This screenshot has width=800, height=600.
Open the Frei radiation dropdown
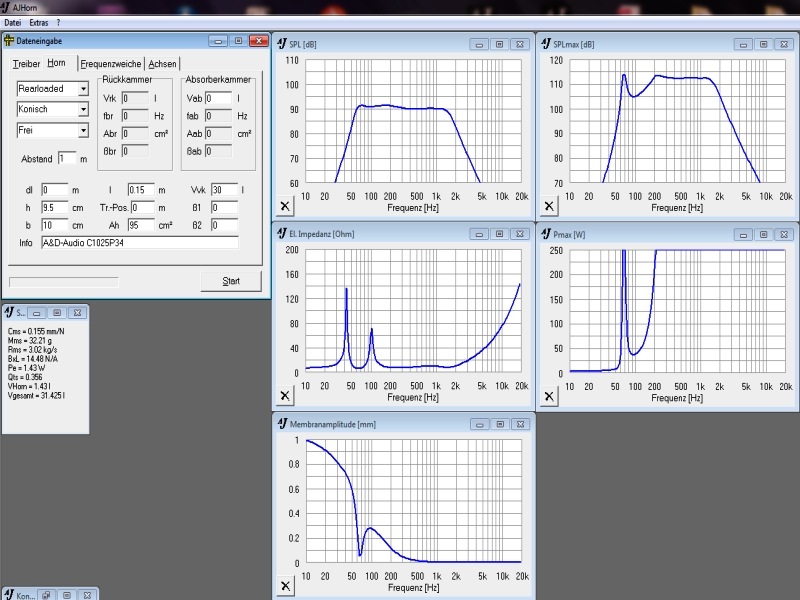coord(83,130)
